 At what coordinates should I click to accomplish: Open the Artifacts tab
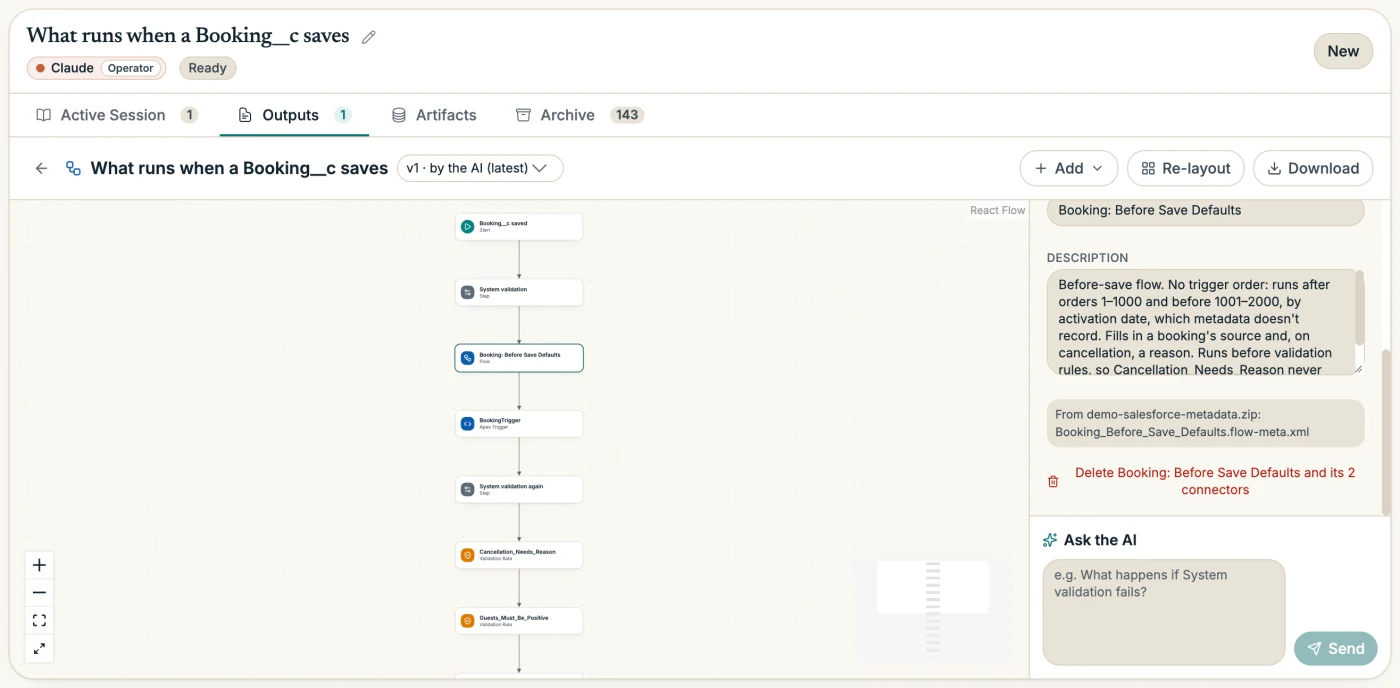[x=433, y=115]
